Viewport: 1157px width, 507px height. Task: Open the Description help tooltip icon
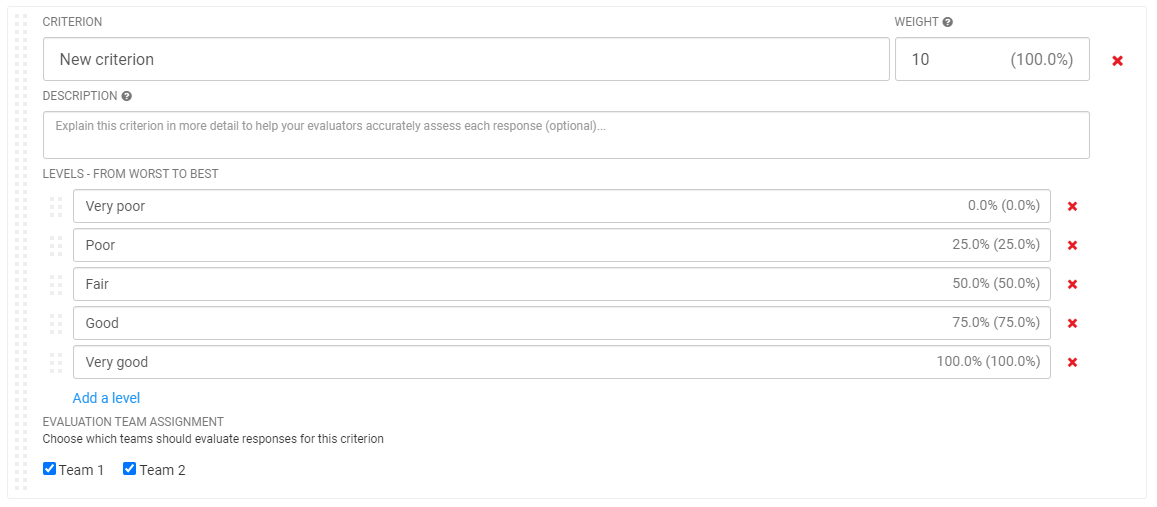point(126,96)
